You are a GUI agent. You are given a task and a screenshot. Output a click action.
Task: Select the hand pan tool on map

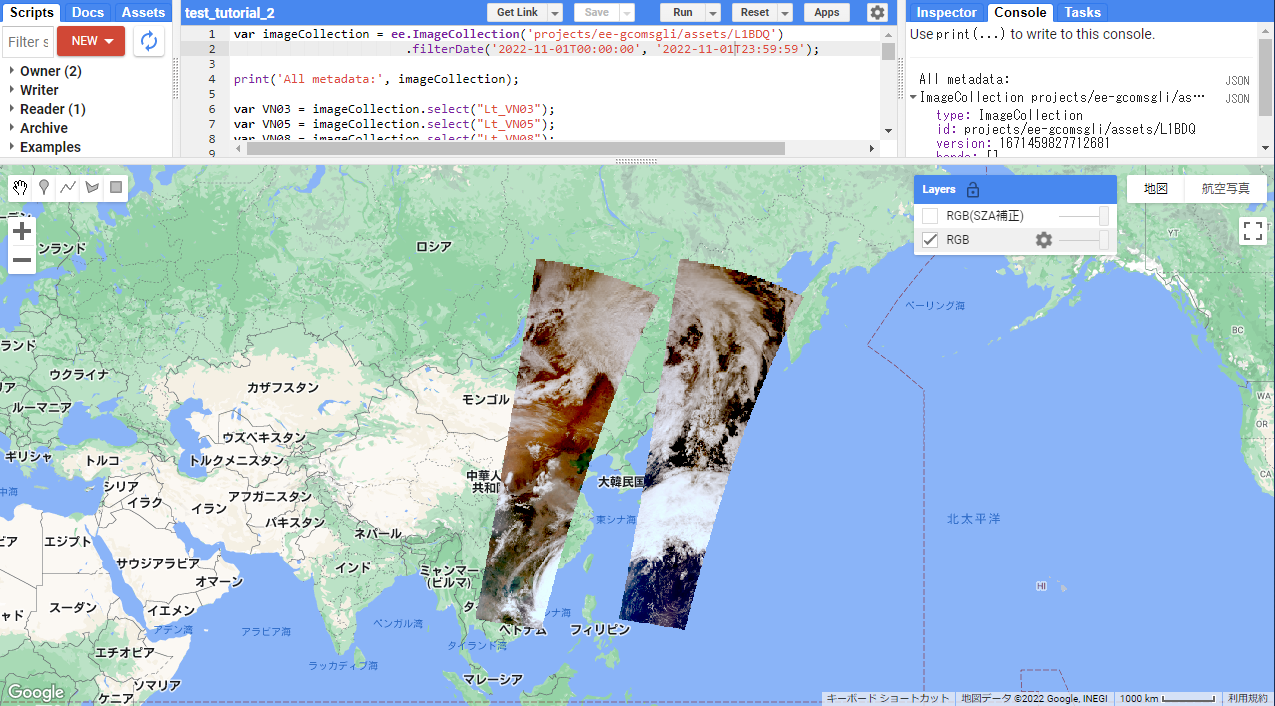click(x=21, y=187)
